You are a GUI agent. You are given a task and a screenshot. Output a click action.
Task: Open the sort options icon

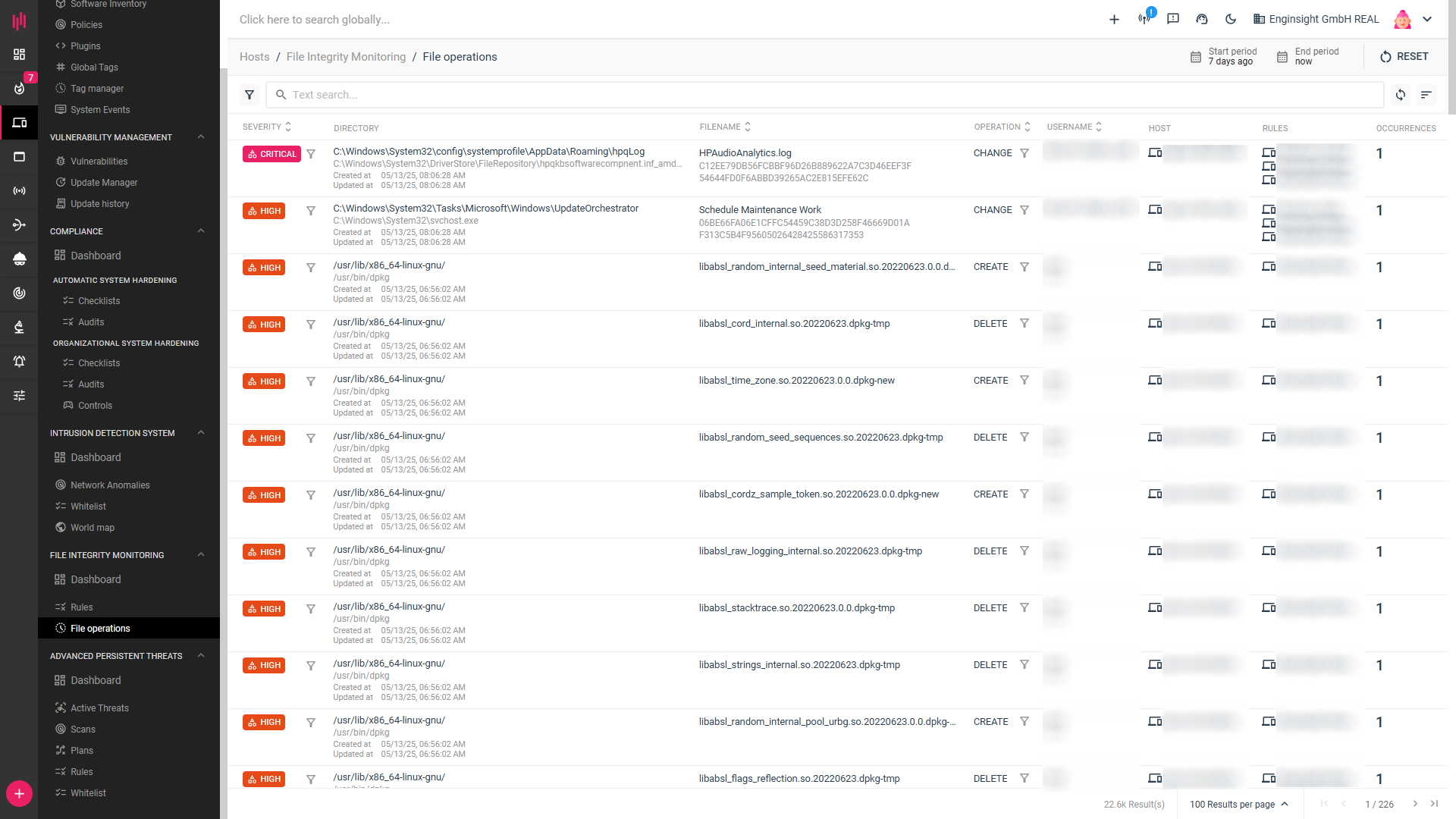pos(1426,95)
